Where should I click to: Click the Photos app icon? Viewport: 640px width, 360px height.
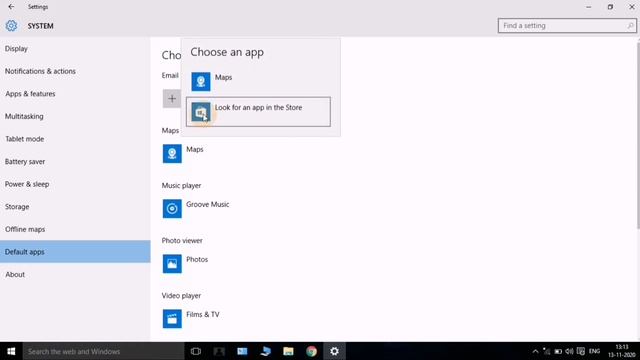point(172,264)
